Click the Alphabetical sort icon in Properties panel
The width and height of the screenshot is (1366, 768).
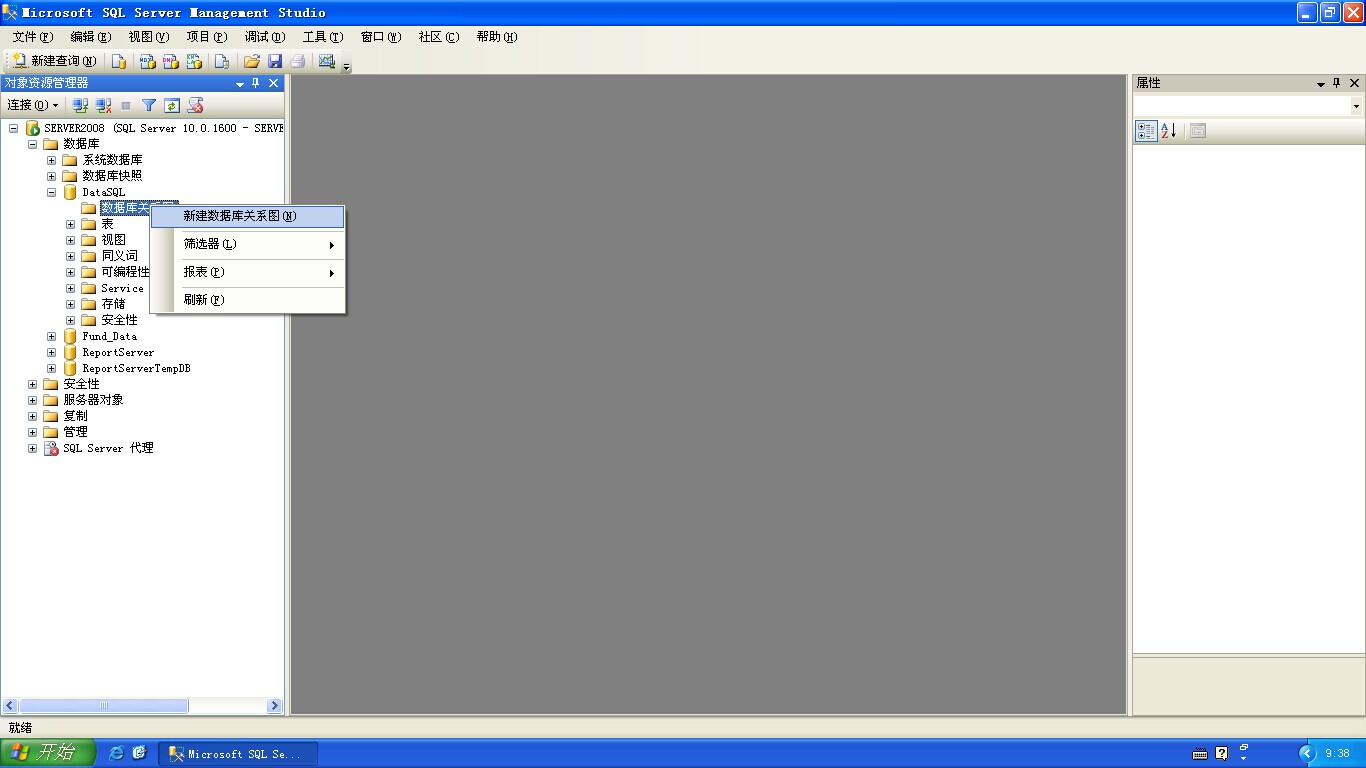click(x=1169, y=131)
